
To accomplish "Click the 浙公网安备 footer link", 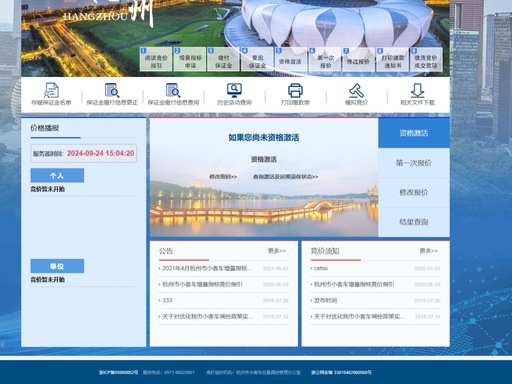I will click(341, 372).
